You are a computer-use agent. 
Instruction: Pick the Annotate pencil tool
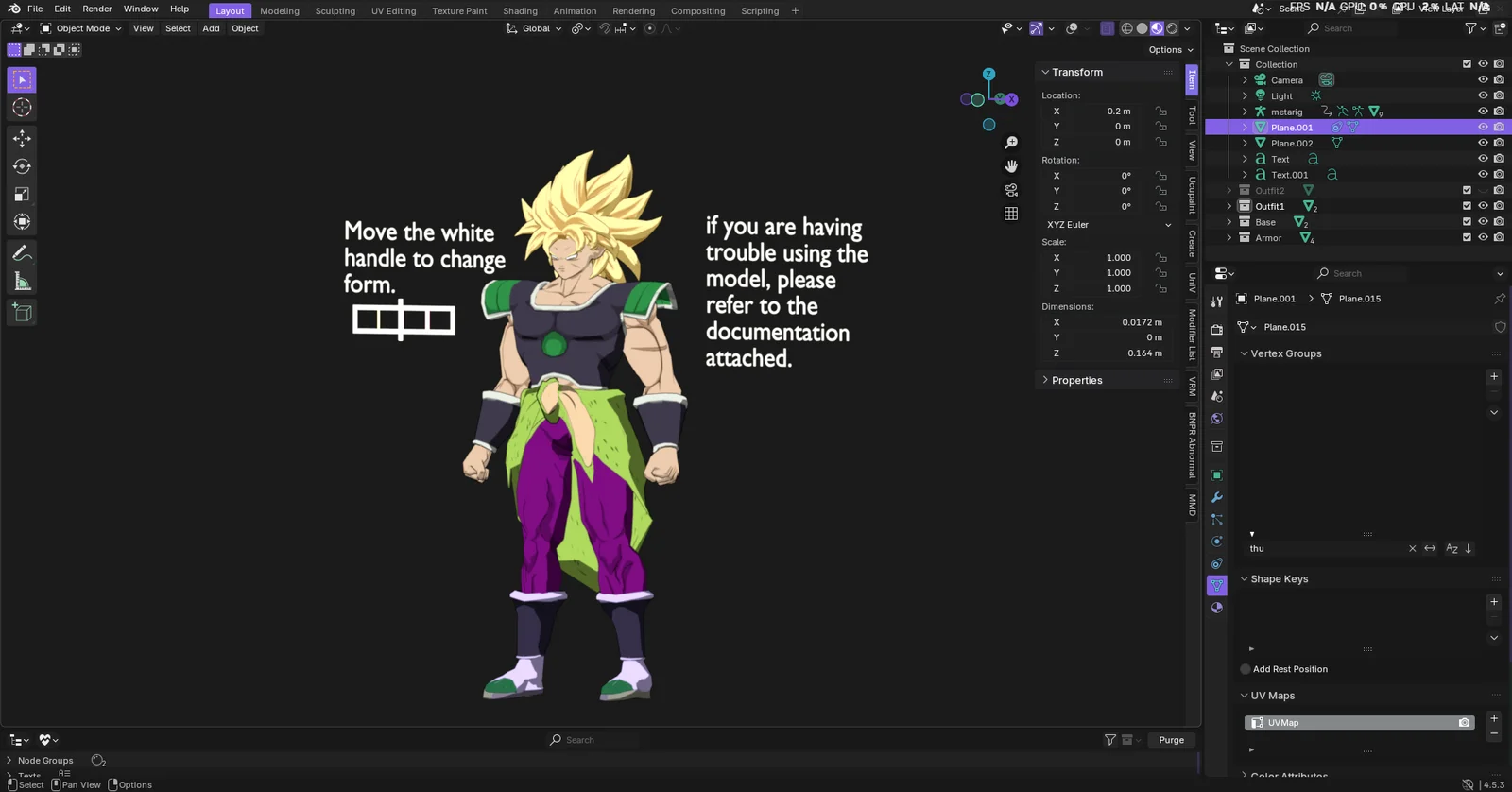coord(22,253)
